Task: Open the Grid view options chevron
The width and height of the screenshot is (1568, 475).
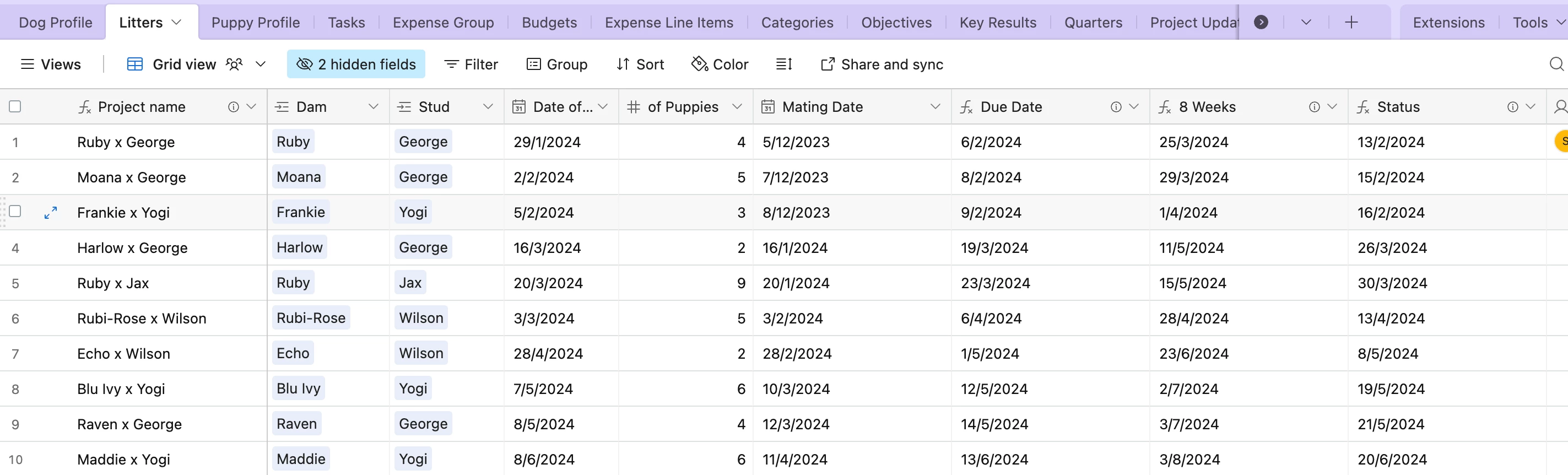Action: (261, 64)
